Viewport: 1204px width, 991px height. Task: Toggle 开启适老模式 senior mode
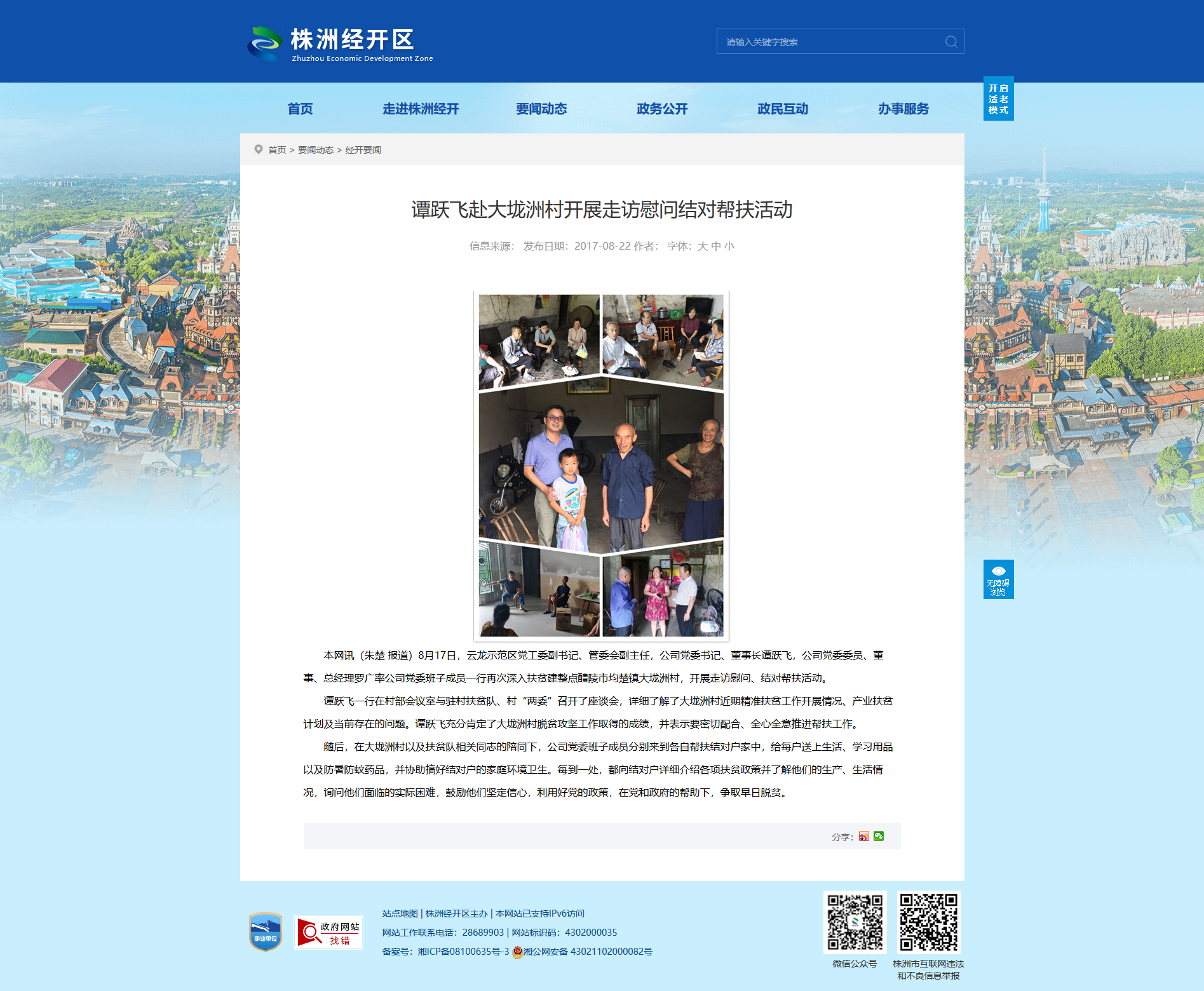pos(999,99)
